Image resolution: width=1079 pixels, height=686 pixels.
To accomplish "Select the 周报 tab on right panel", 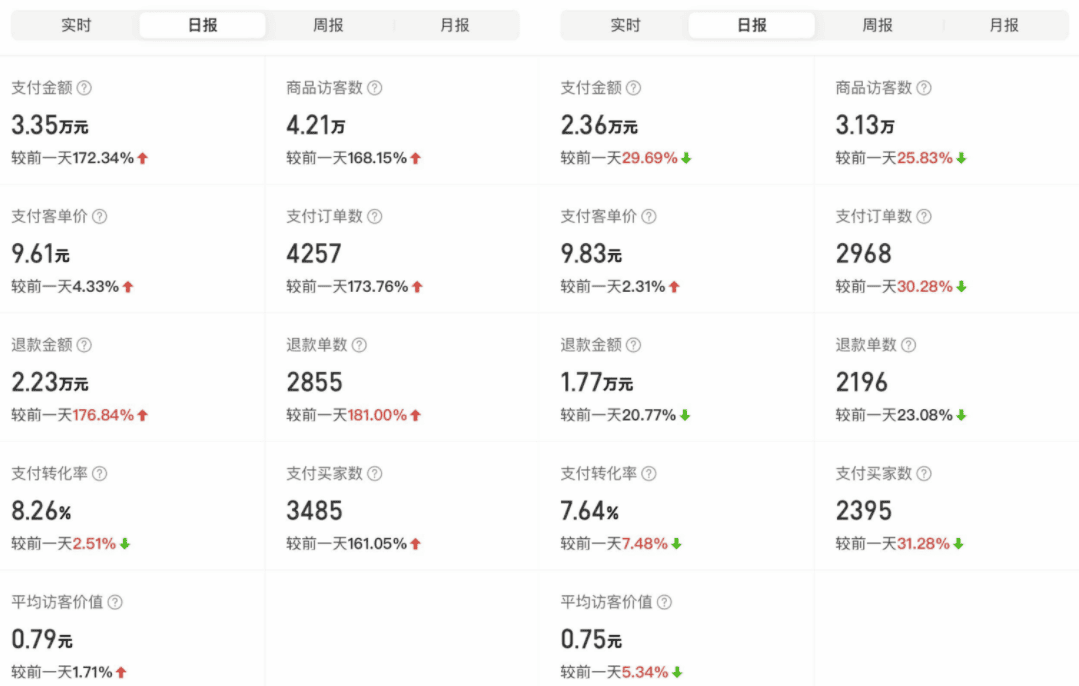I will point(877,24).
